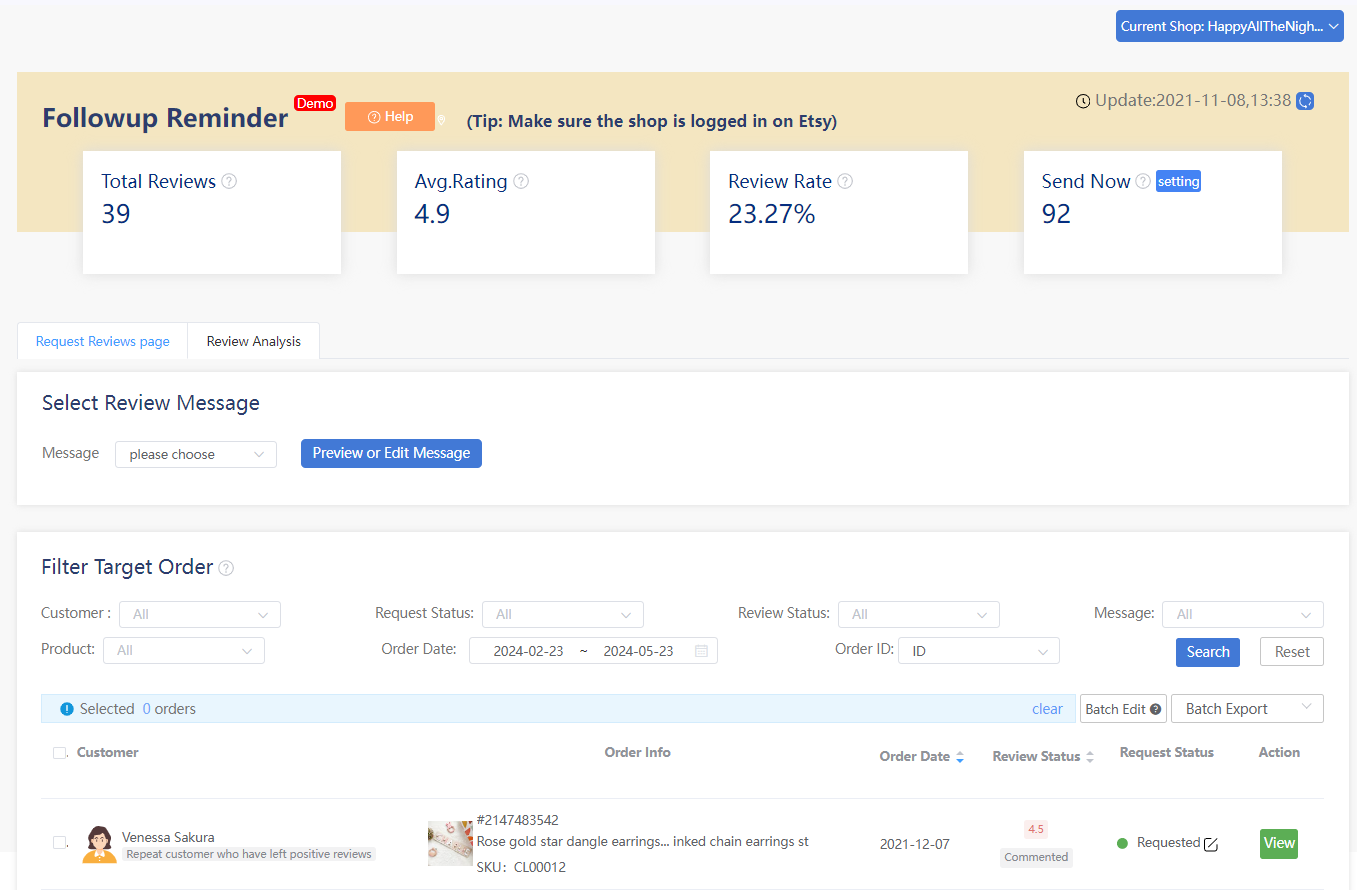This screenshot has width=1357, height=890.
Task: Open the Request Status filter dropdown
Action: (x=562, y=614)
